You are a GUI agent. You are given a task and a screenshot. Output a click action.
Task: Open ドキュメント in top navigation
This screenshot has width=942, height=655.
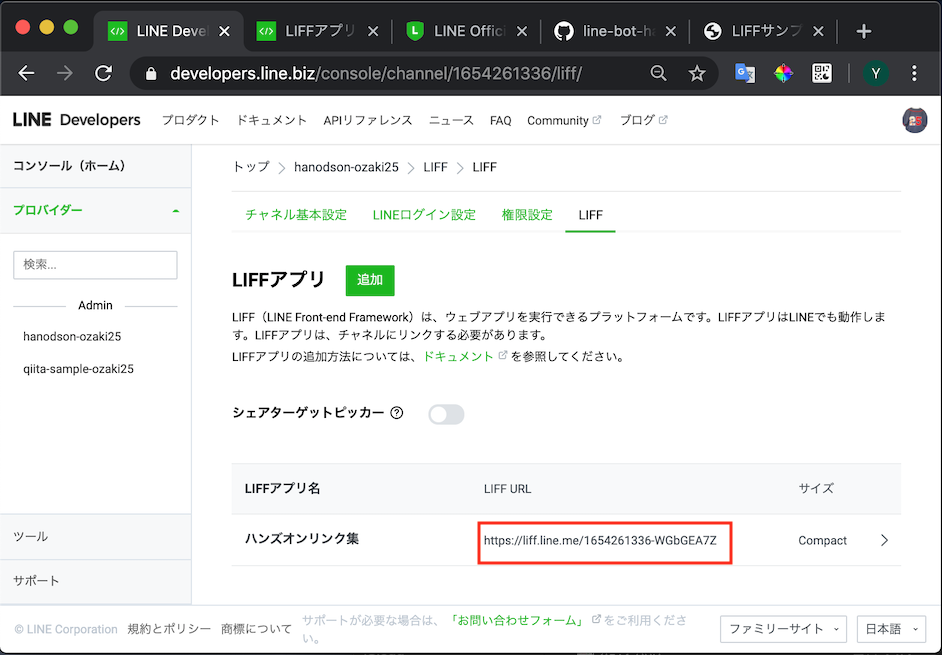(x=272, y=120)
